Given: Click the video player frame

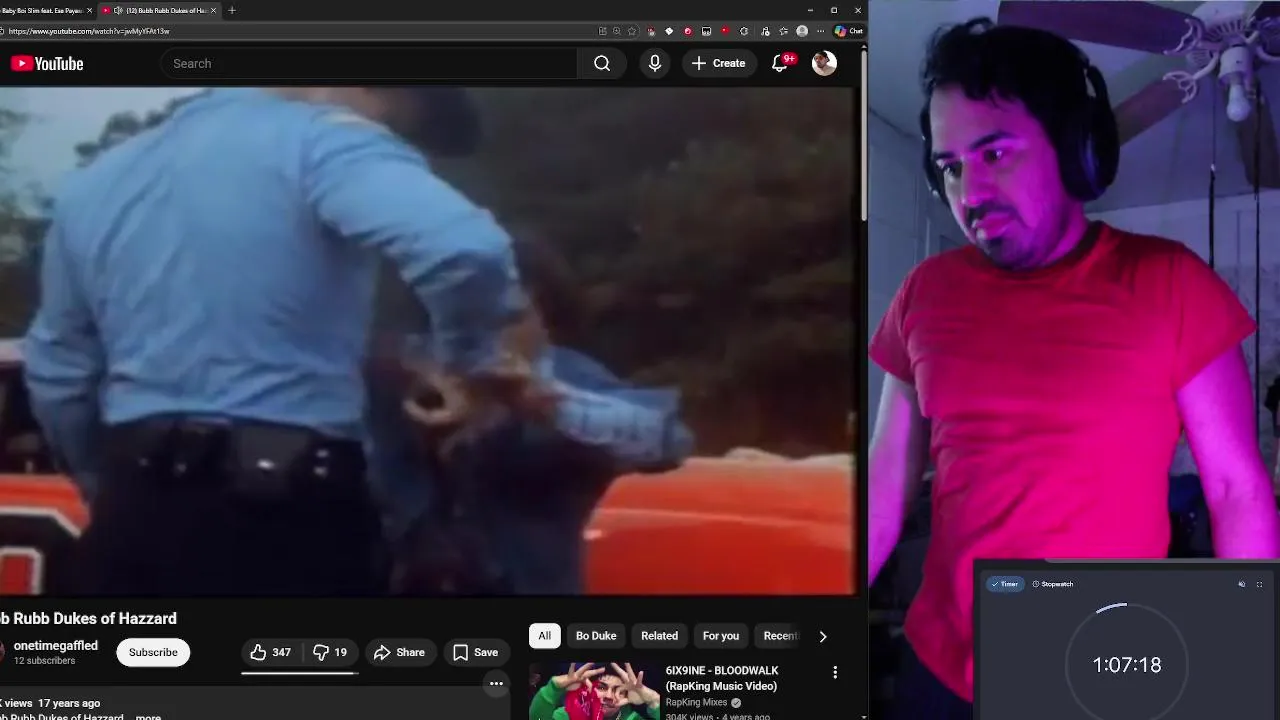Looking at the screenshot, I should (428, 341).
